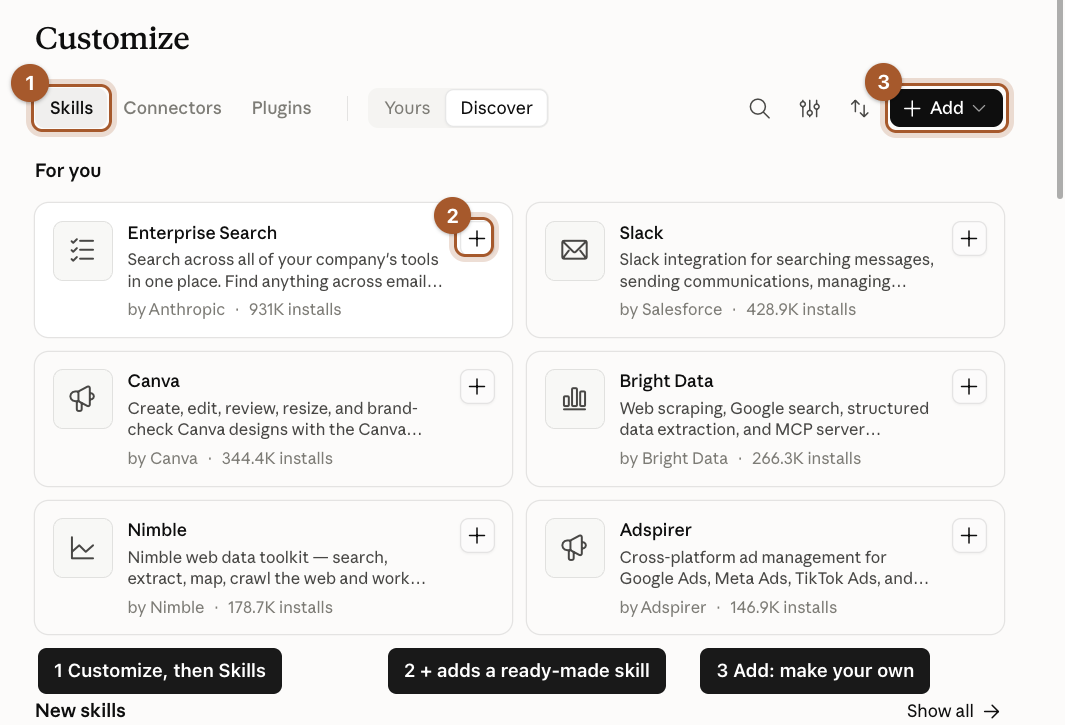Open the Canva skill title
Image resolution: width=1065 pixels, height=725 pixels.
coord(154,381)
